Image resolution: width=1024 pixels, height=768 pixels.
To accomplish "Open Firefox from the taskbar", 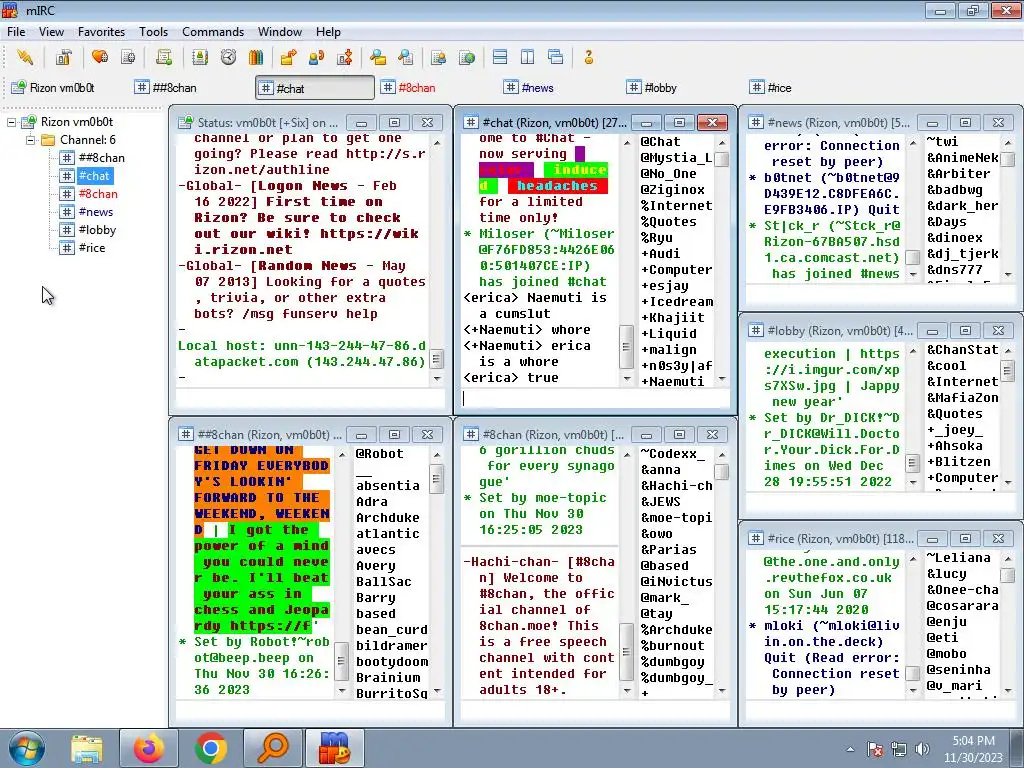I will [x=149, y=748].
